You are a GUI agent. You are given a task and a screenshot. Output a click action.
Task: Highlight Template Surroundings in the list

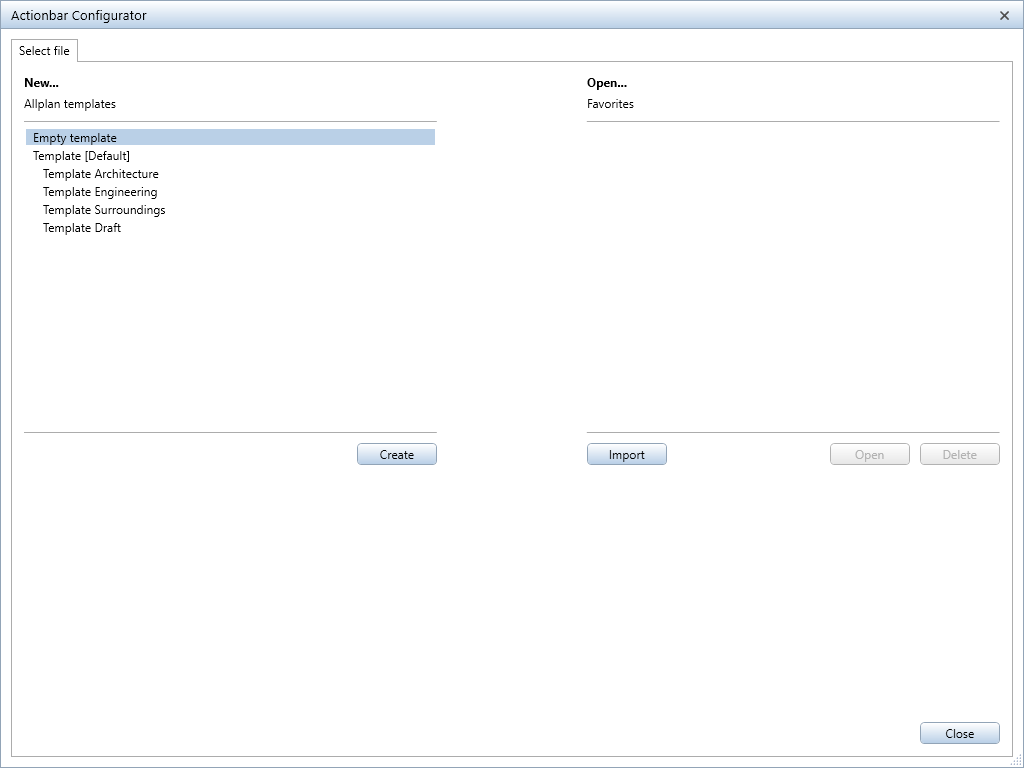pyautogui.click(x=104, y=210)
